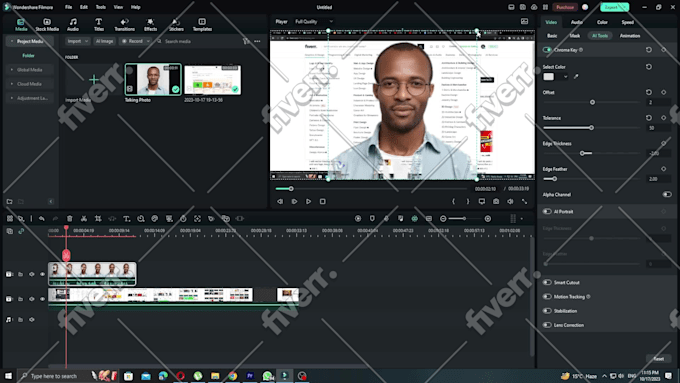Click the Purchase button
This screenshot has height=383, width=680.
point(565,7)
